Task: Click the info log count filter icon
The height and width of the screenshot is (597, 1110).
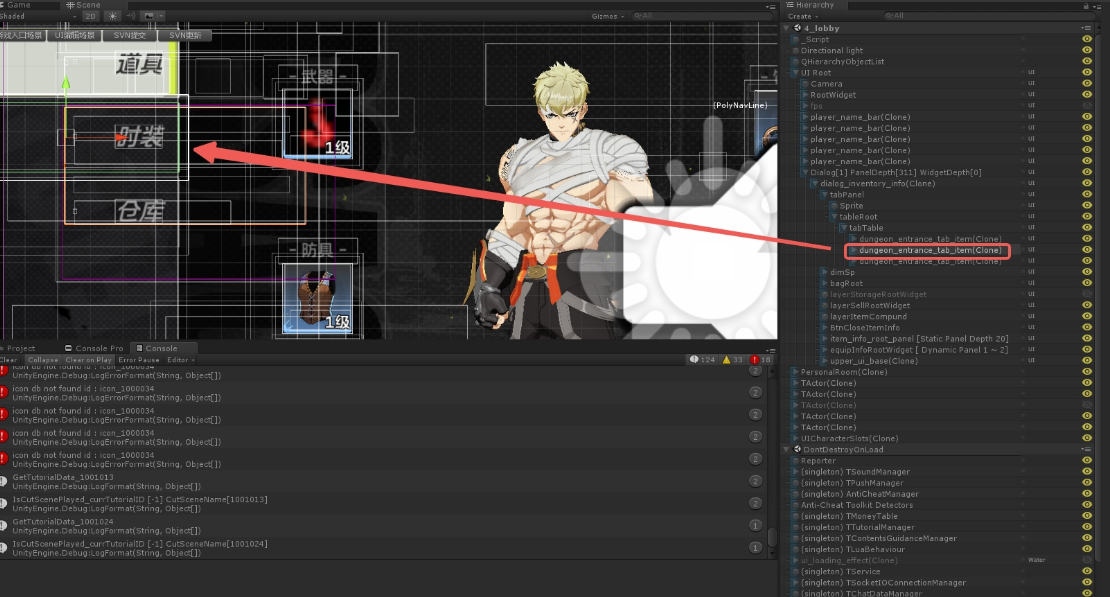Action: (694, 359)
